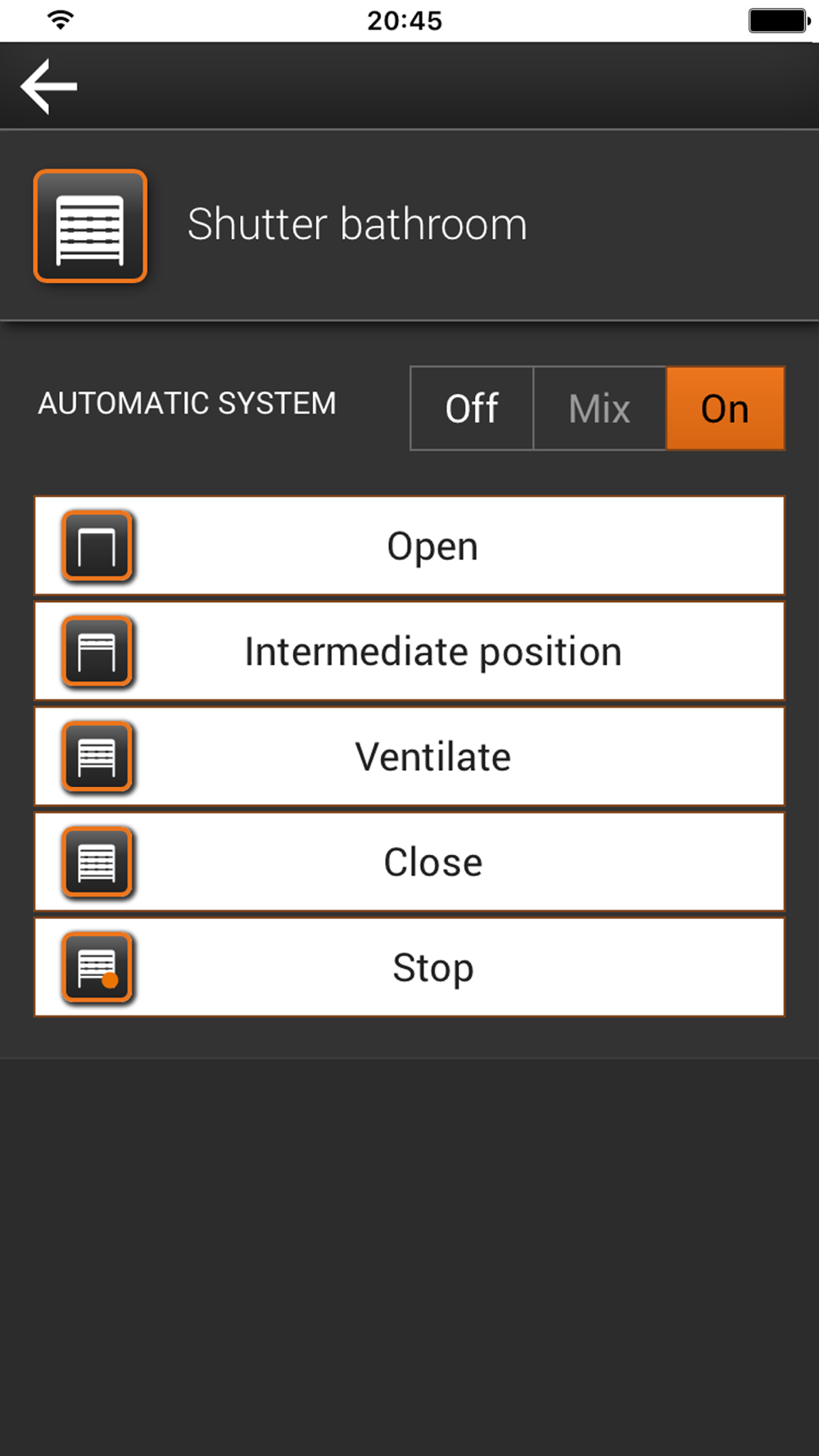Tap the shutter icon with orange dot beside Stop

click(97, 968)
